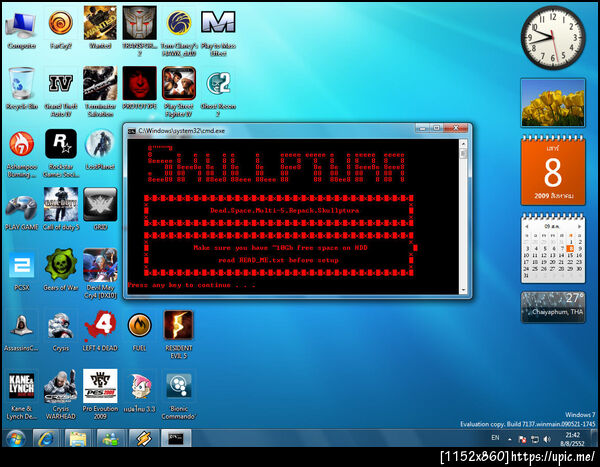Launch PROTOTYPE game icon
Image resolution: width=600 pixels, height=467 pixels.
point(139,89)
